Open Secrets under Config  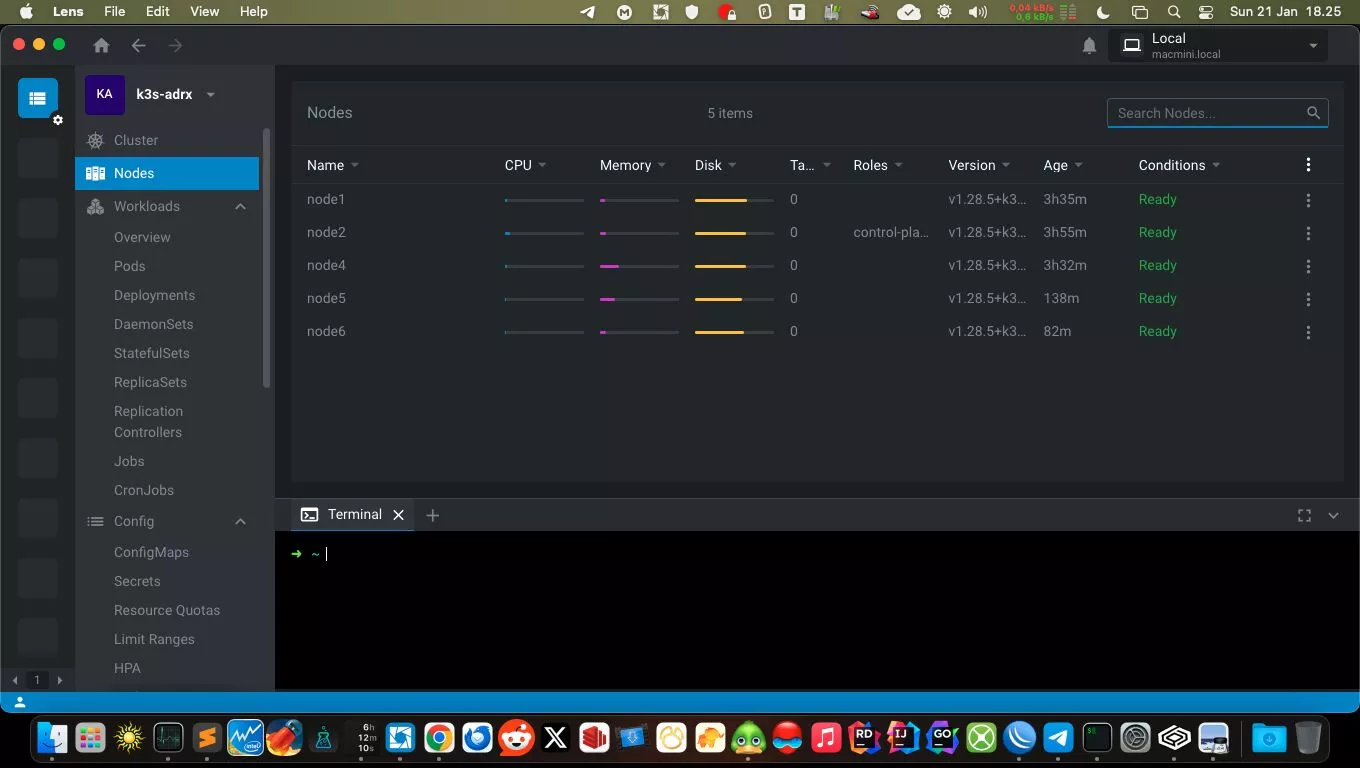137,581
